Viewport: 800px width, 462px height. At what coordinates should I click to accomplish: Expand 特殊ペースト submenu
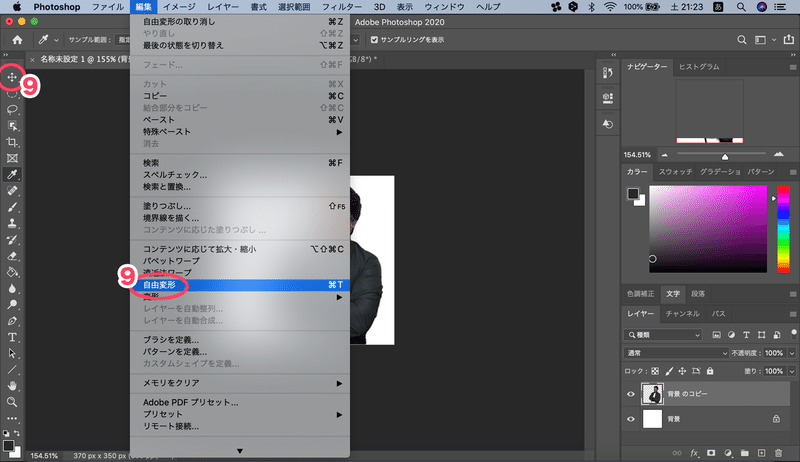tap(240, 132)
